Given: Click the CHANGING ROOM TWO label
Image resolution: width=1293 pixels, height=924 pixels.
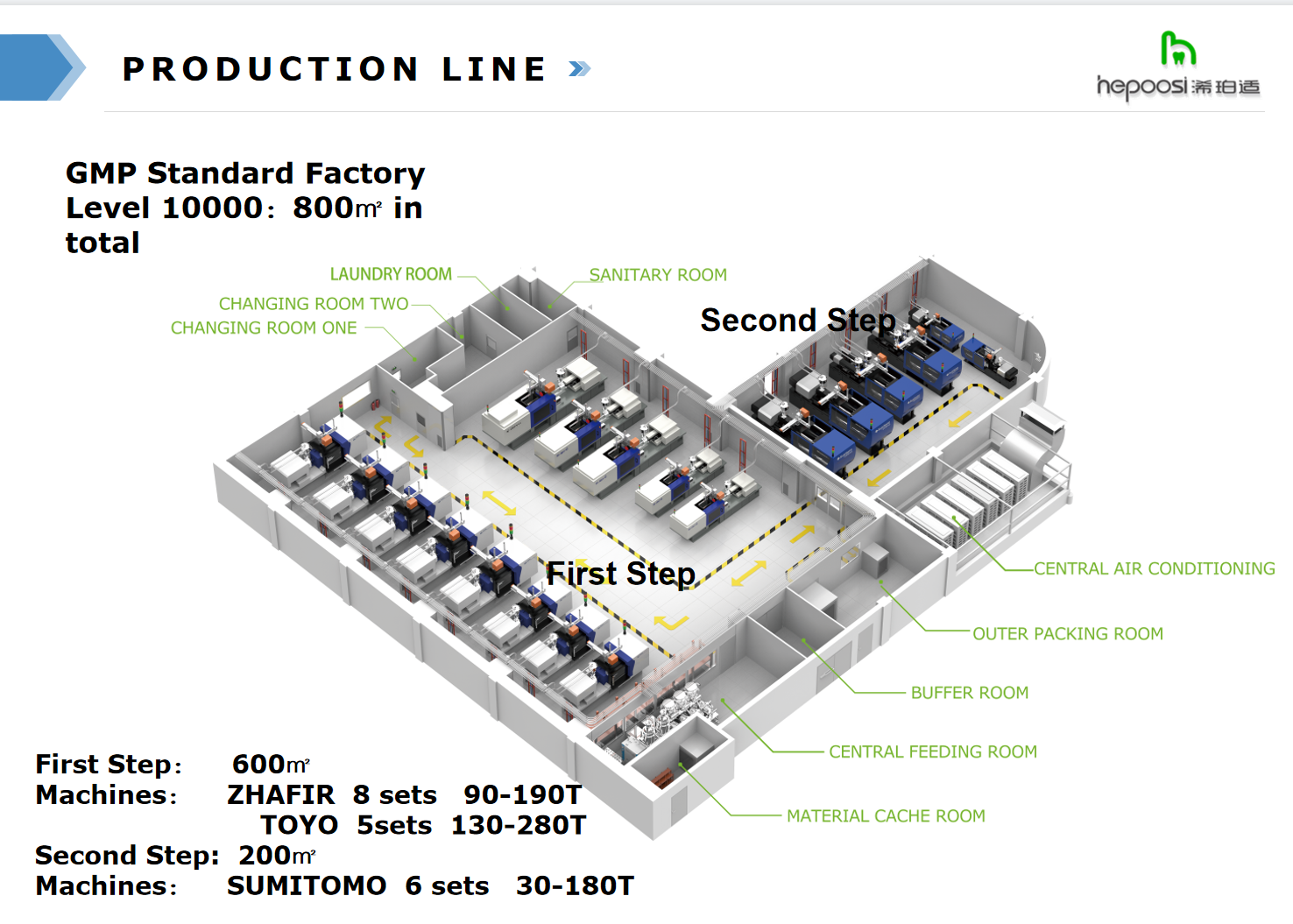Looking at the screenshot, I should click(313, 304).
